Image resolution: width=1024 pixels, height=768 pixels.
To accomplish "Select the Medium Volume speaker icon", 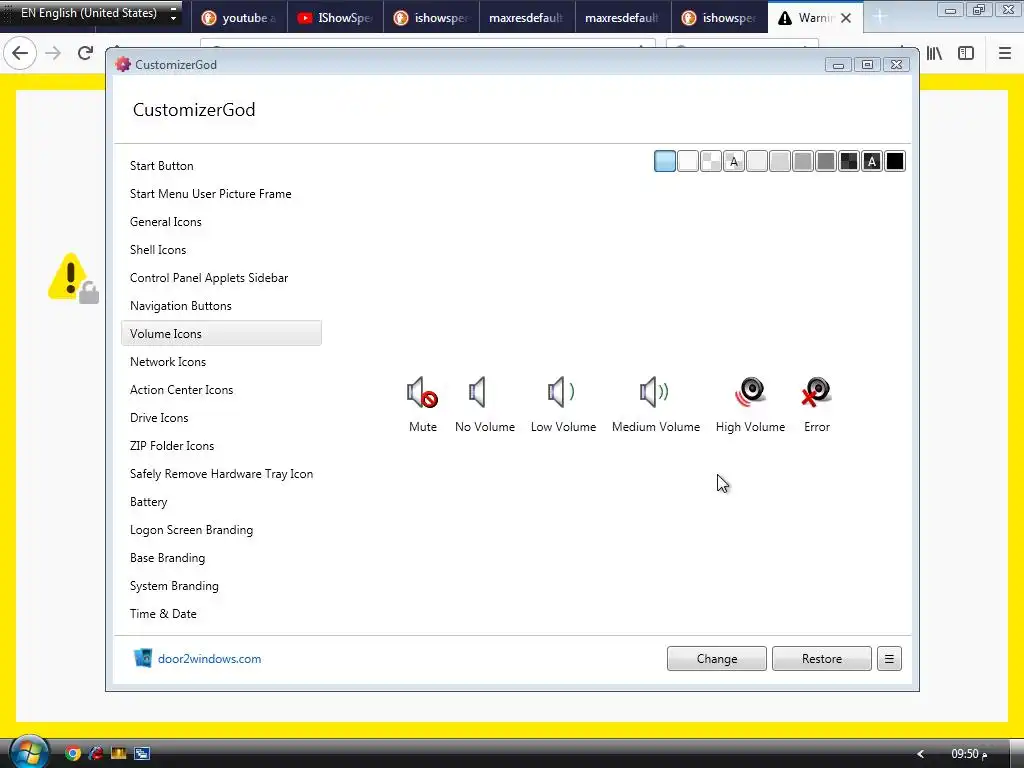I will coord(654,392).
